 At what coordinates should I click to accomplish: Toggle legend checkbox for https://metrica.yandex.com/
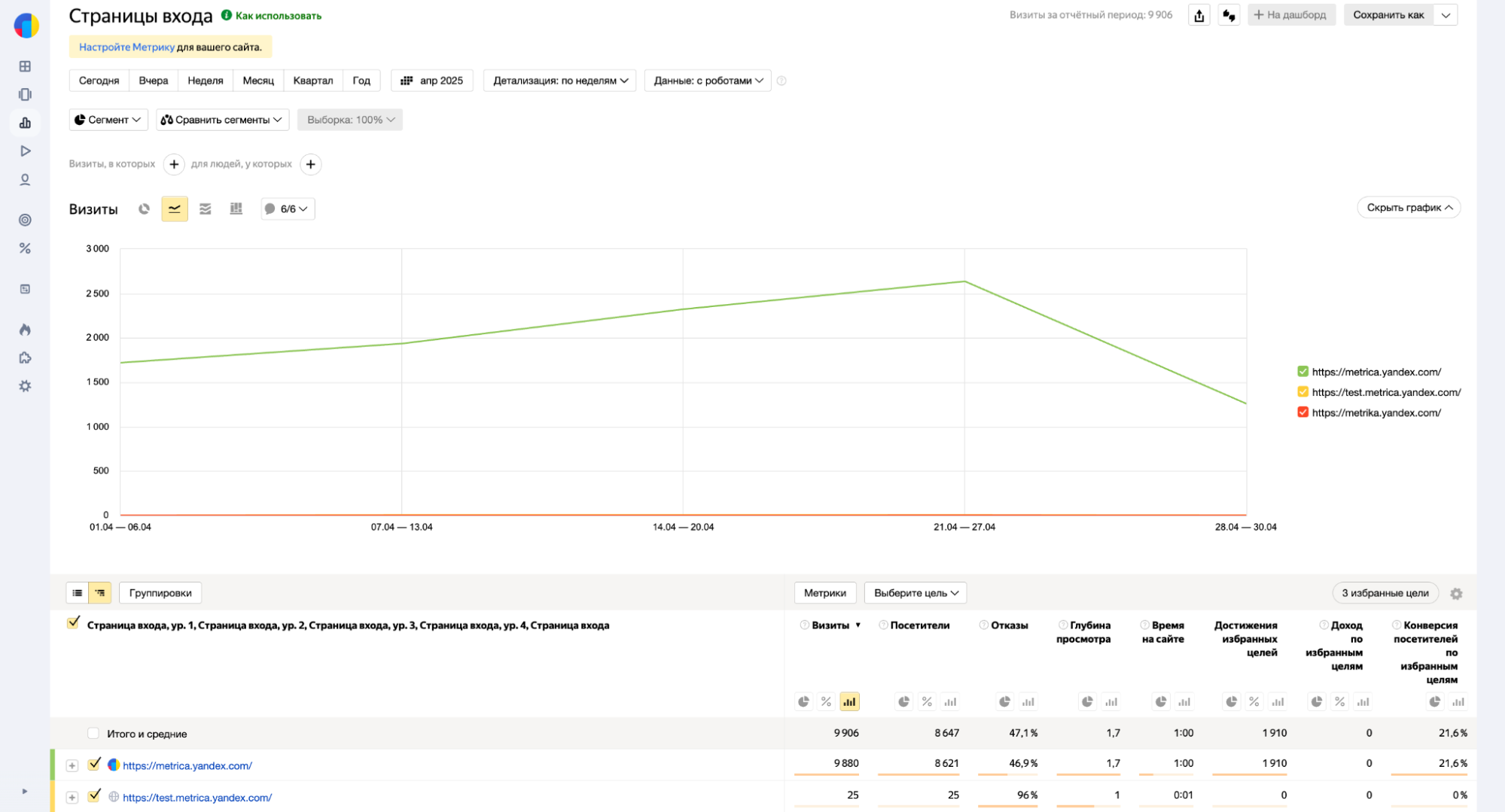[x=1302, y=372]
